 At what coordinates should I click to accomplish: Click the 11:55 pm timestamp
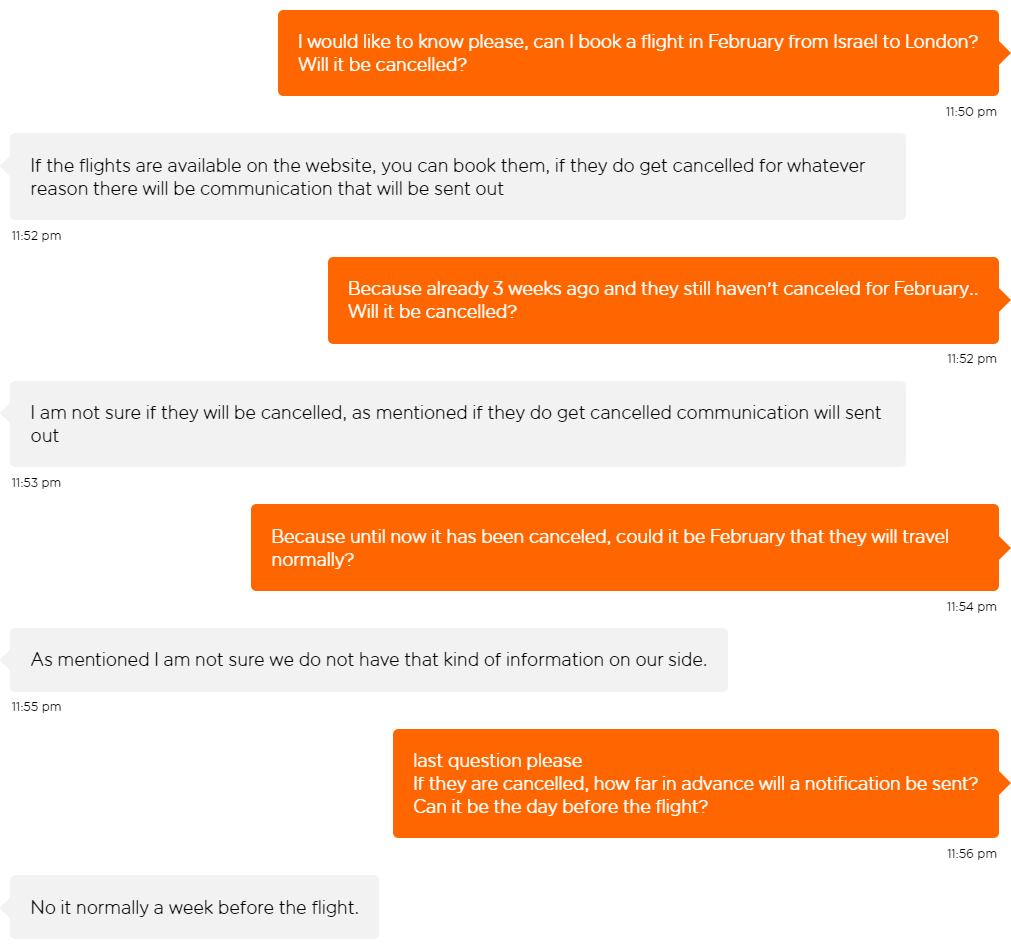[36, 707]
